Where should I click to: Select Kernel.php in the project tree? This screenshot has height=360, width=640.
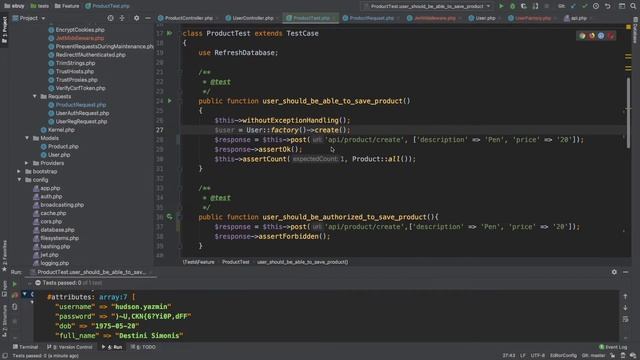(61, 130)
